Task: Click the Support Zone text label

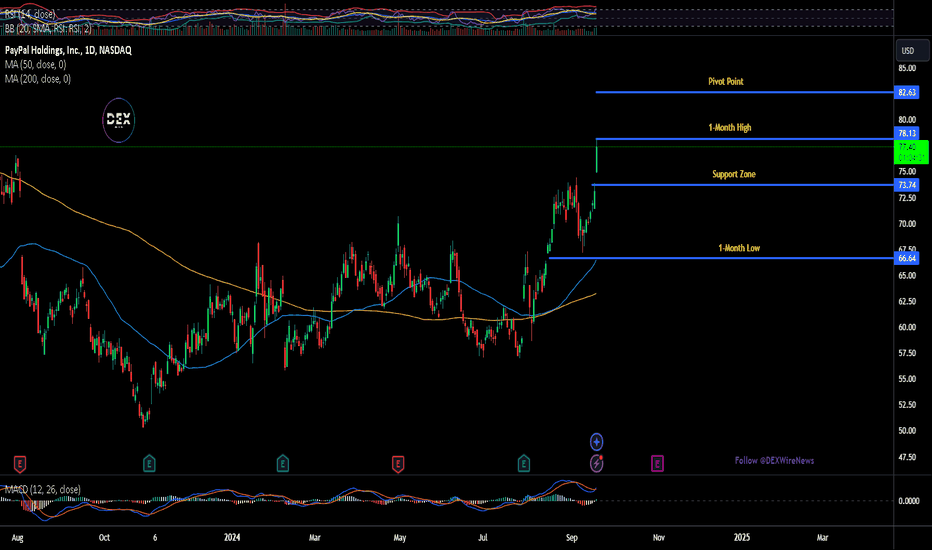Action: tap(734, 174)
